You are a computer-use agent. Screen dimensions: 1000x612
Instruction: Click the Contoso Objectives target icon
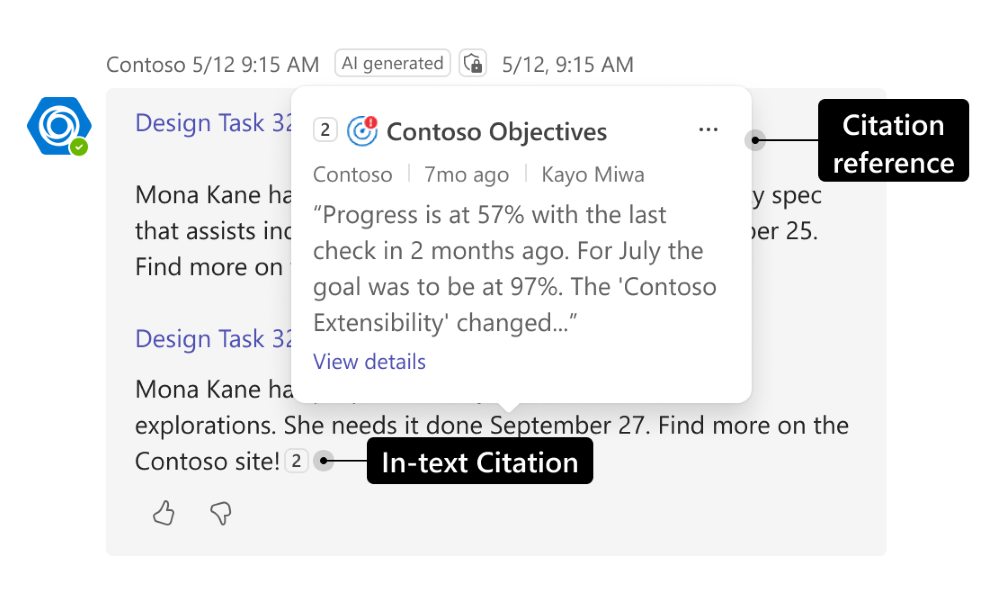[x=361, y=131]
